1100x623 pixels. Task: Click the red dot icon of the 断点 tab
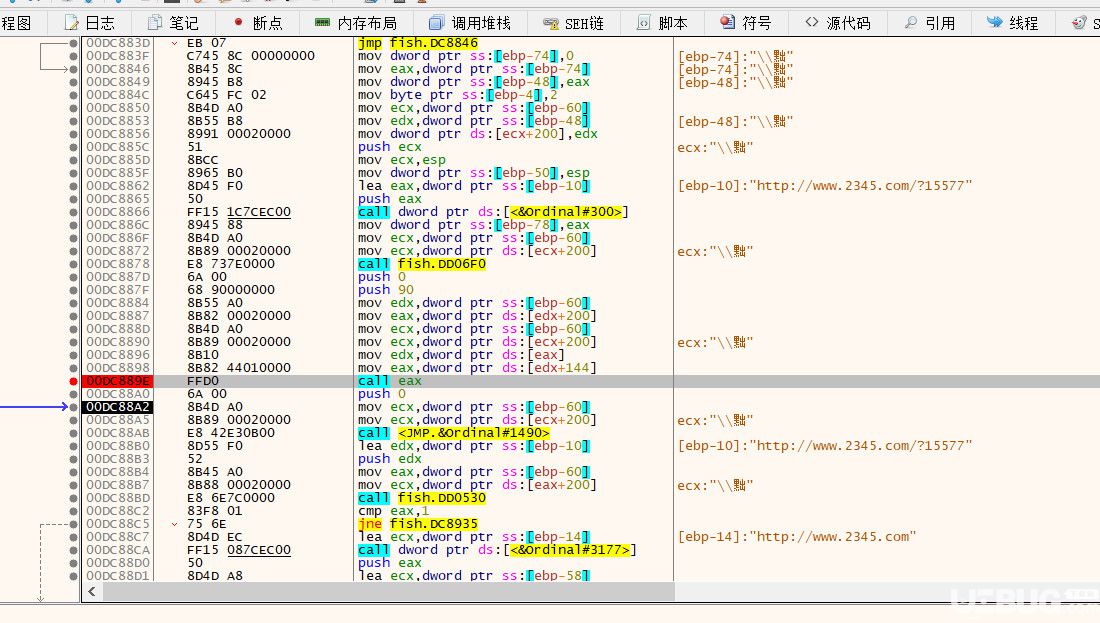pos(239,22)
